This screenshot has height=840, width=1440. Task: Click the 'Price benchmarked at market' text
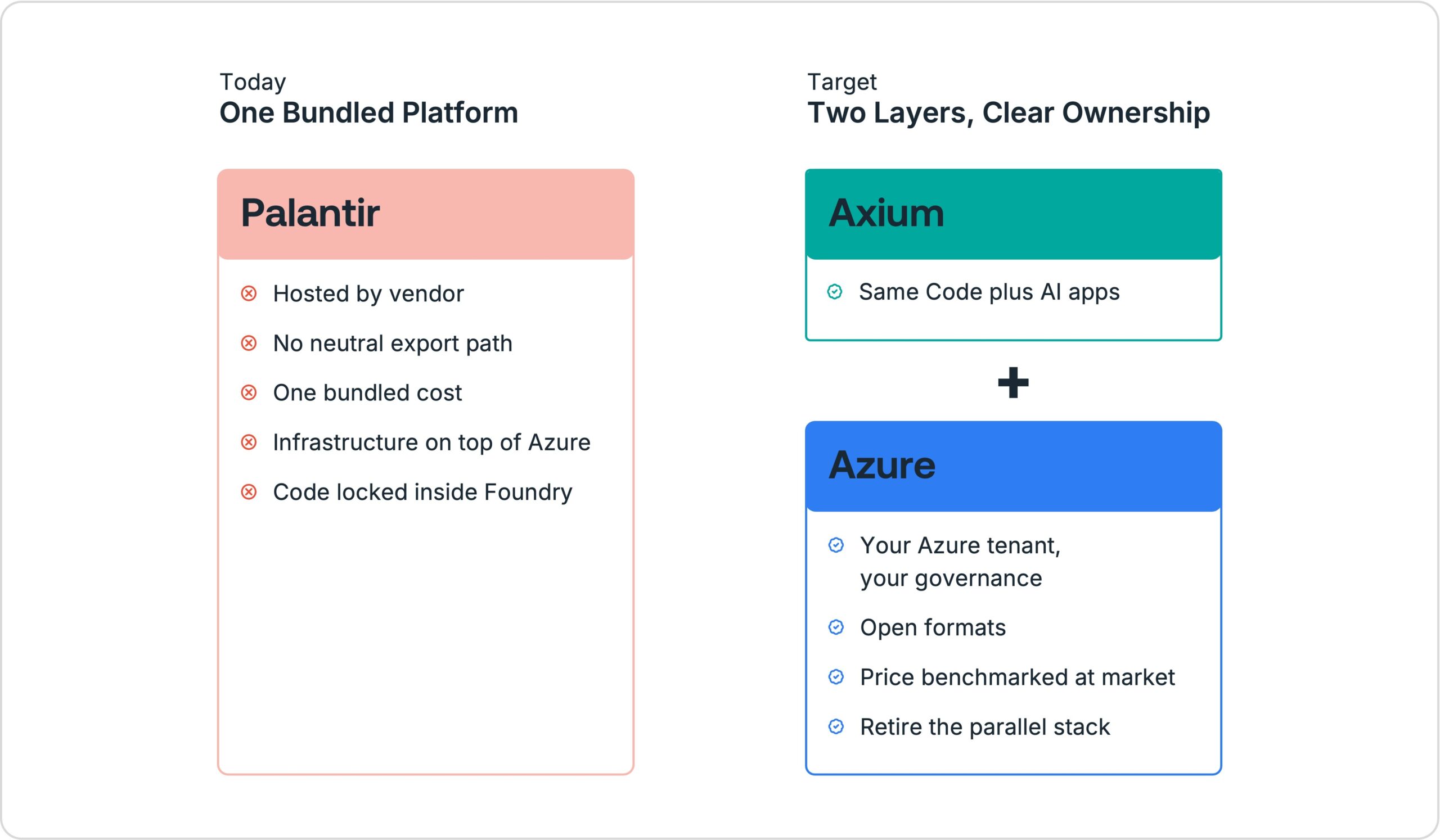click(x=1018, y=678)
